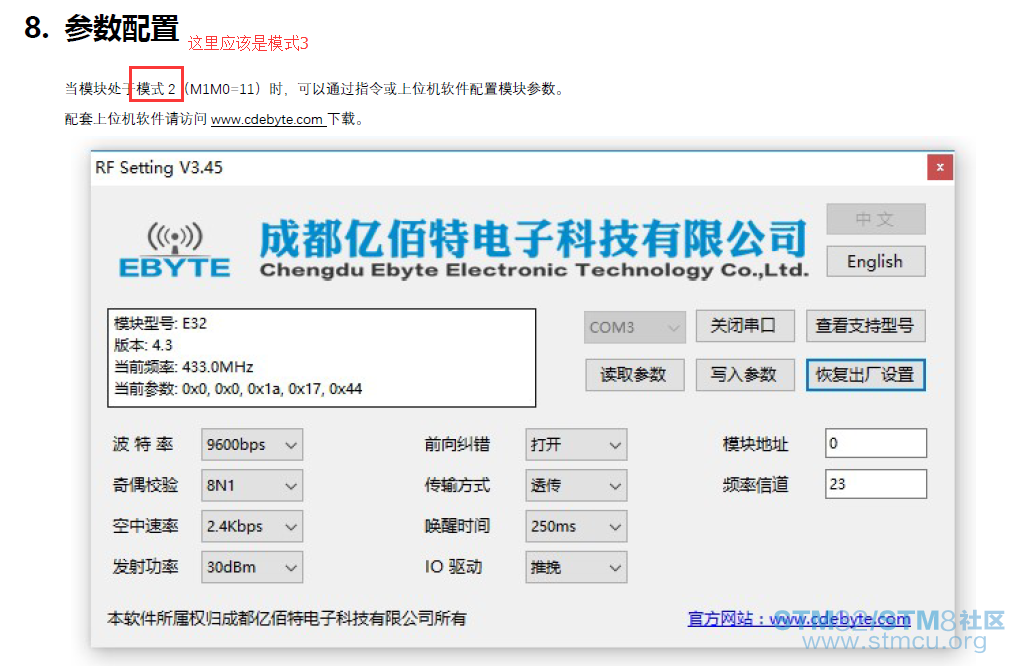This screenshot has height=666, width=1011.
Task: Click 查看支持型号 button
Action: (x=865, y=326)
